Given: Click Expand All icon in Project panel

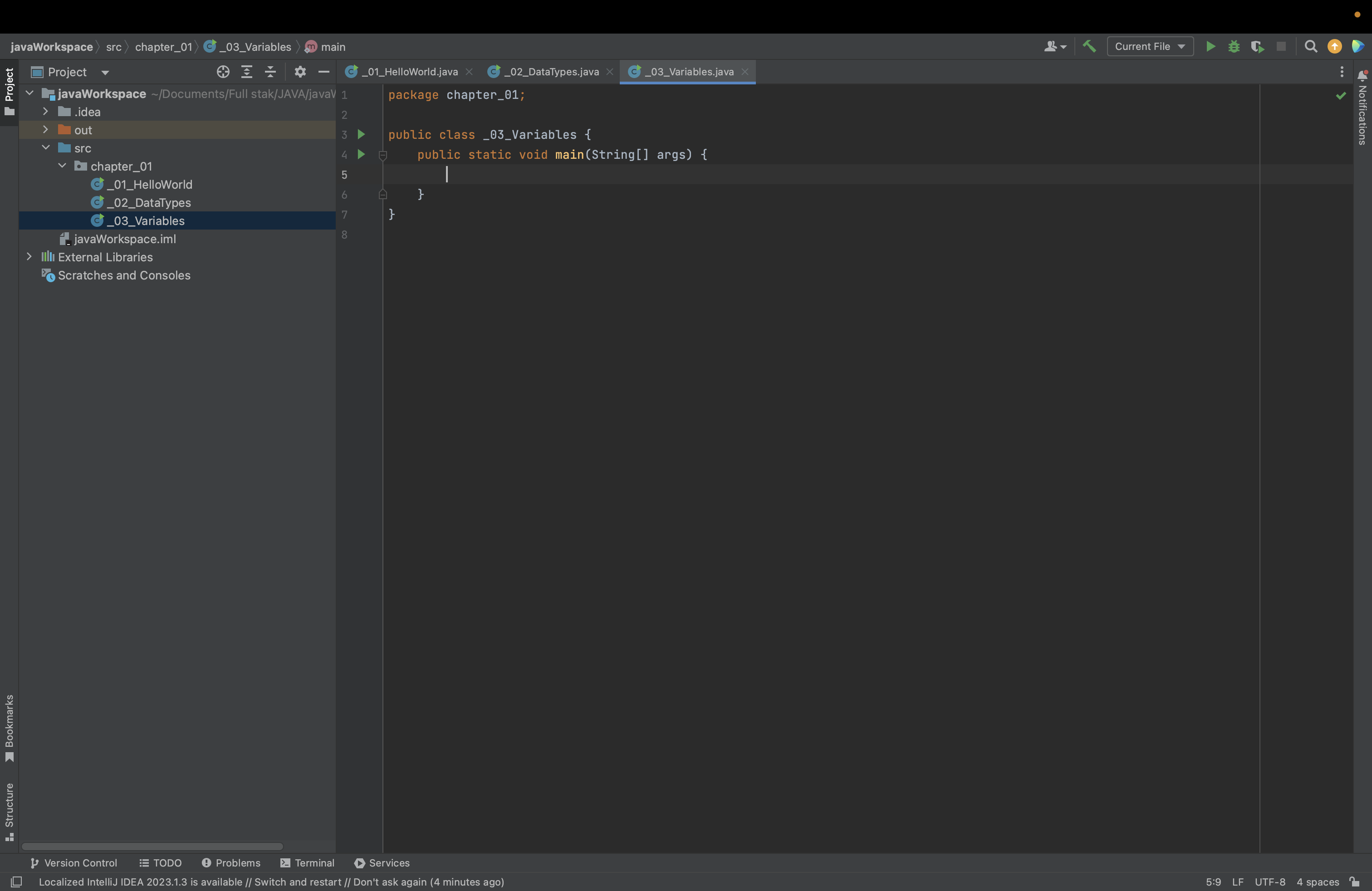Looking at the screenshot, I should click(x=247, y=72).
